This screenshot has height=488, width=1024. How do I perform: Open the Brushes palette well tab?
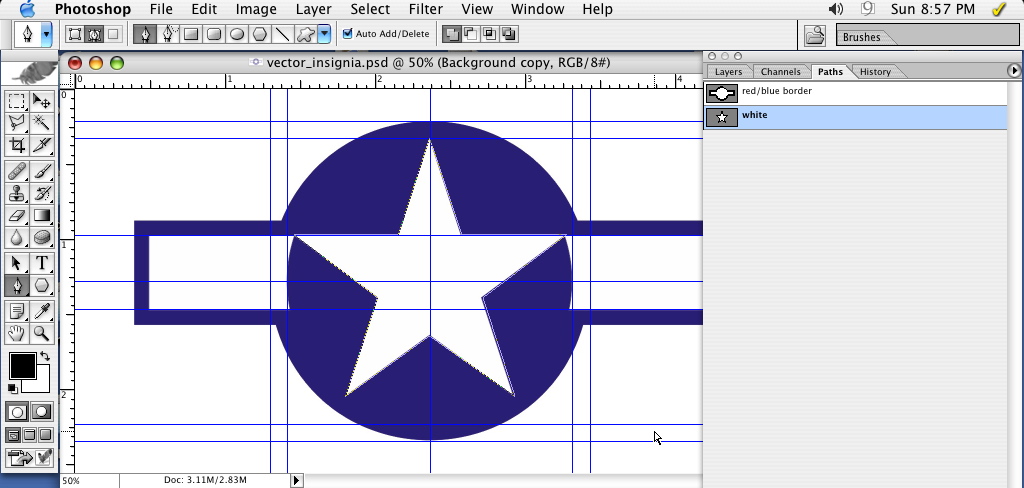[x=861, y=37]
